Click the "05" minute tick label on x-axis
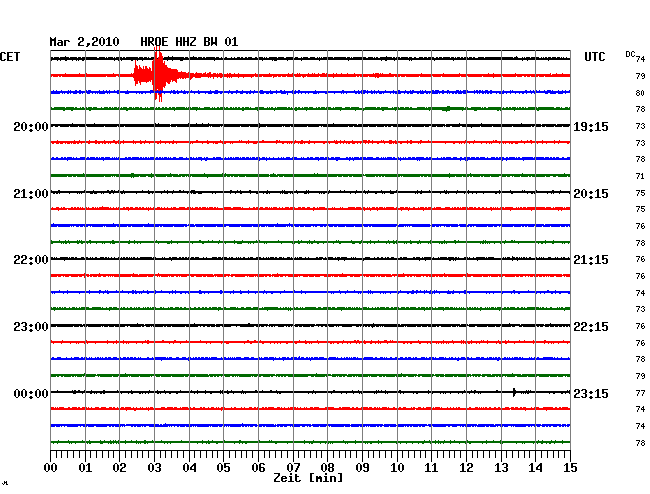The image size is (650, 494). pos(223,467)
